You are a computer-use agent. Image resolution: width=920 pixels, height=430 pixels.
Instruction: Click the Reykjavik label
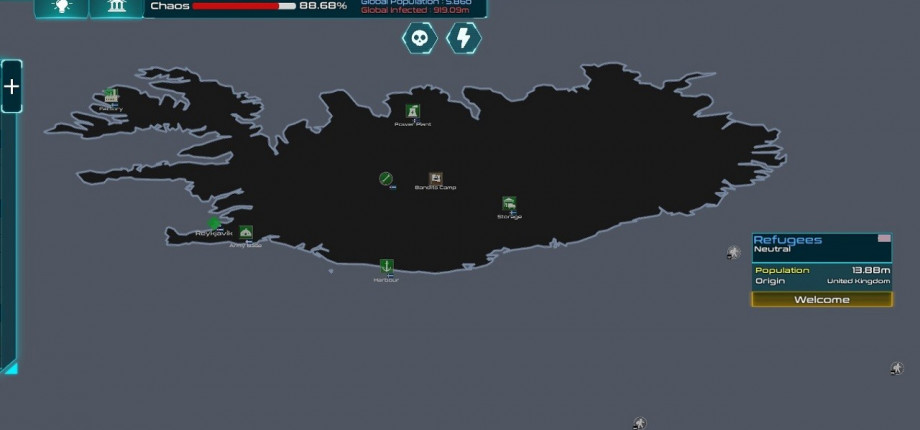click(x=214, y=233)
